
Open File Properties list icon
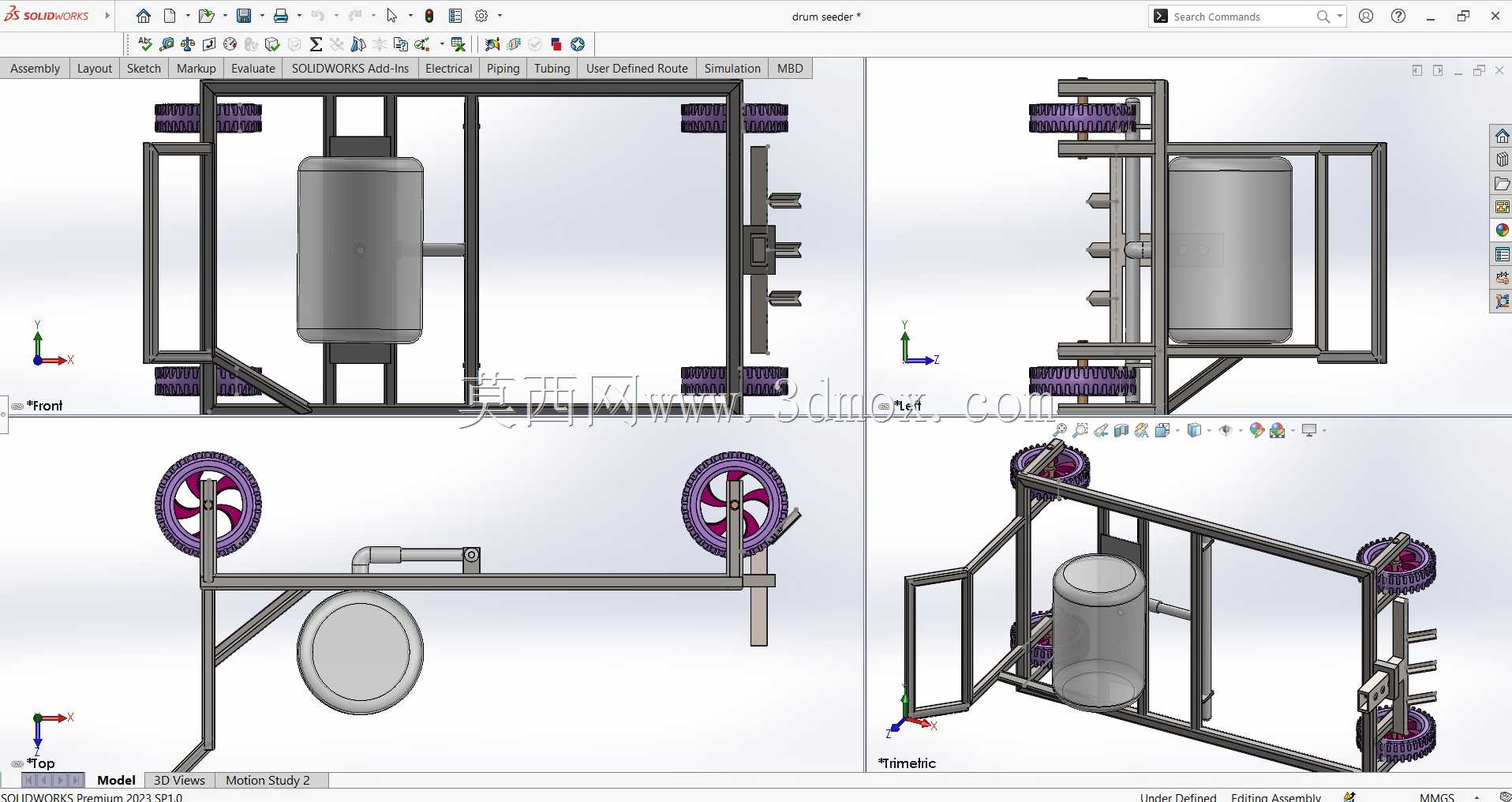tap(455, 16)
